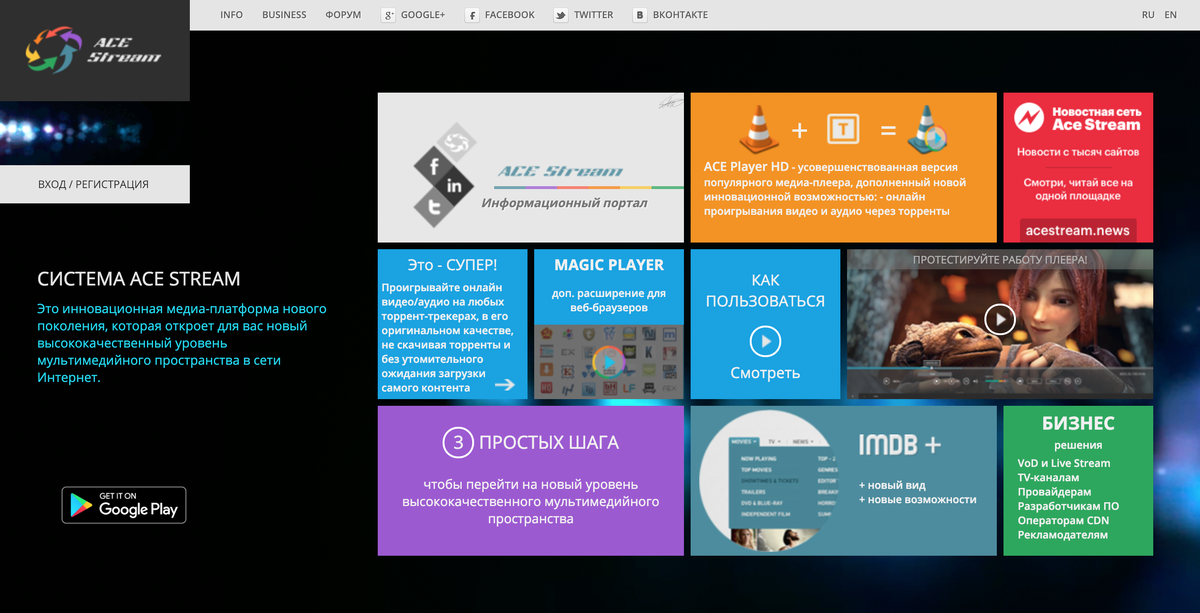The width and height of the screenshot is (1200, 613).
Task: Open the ВКОНТАКТЕ text link
Action: tap(680, 15)
